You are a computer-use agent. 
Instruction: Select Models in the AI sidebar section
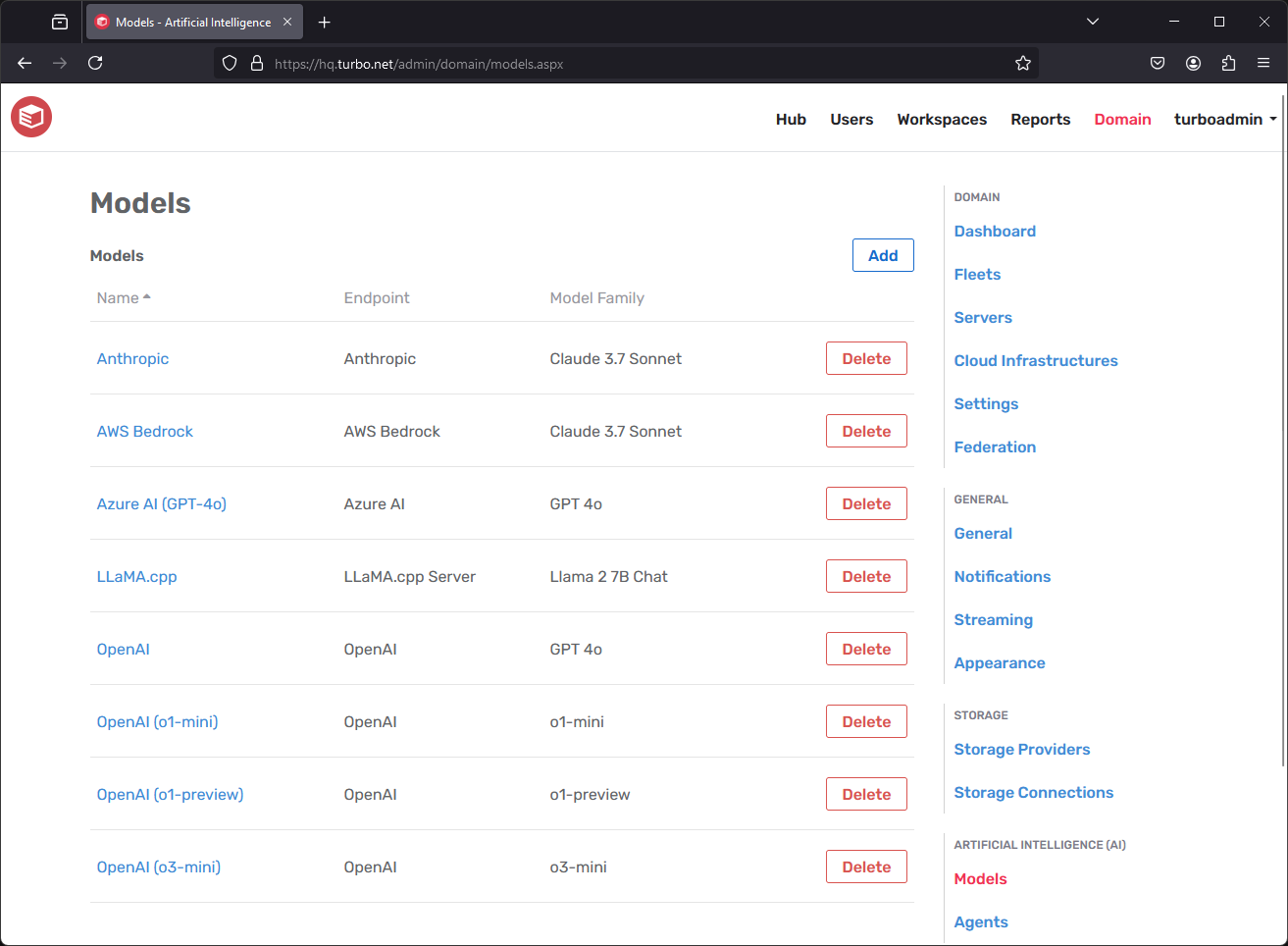pos(980,879)
